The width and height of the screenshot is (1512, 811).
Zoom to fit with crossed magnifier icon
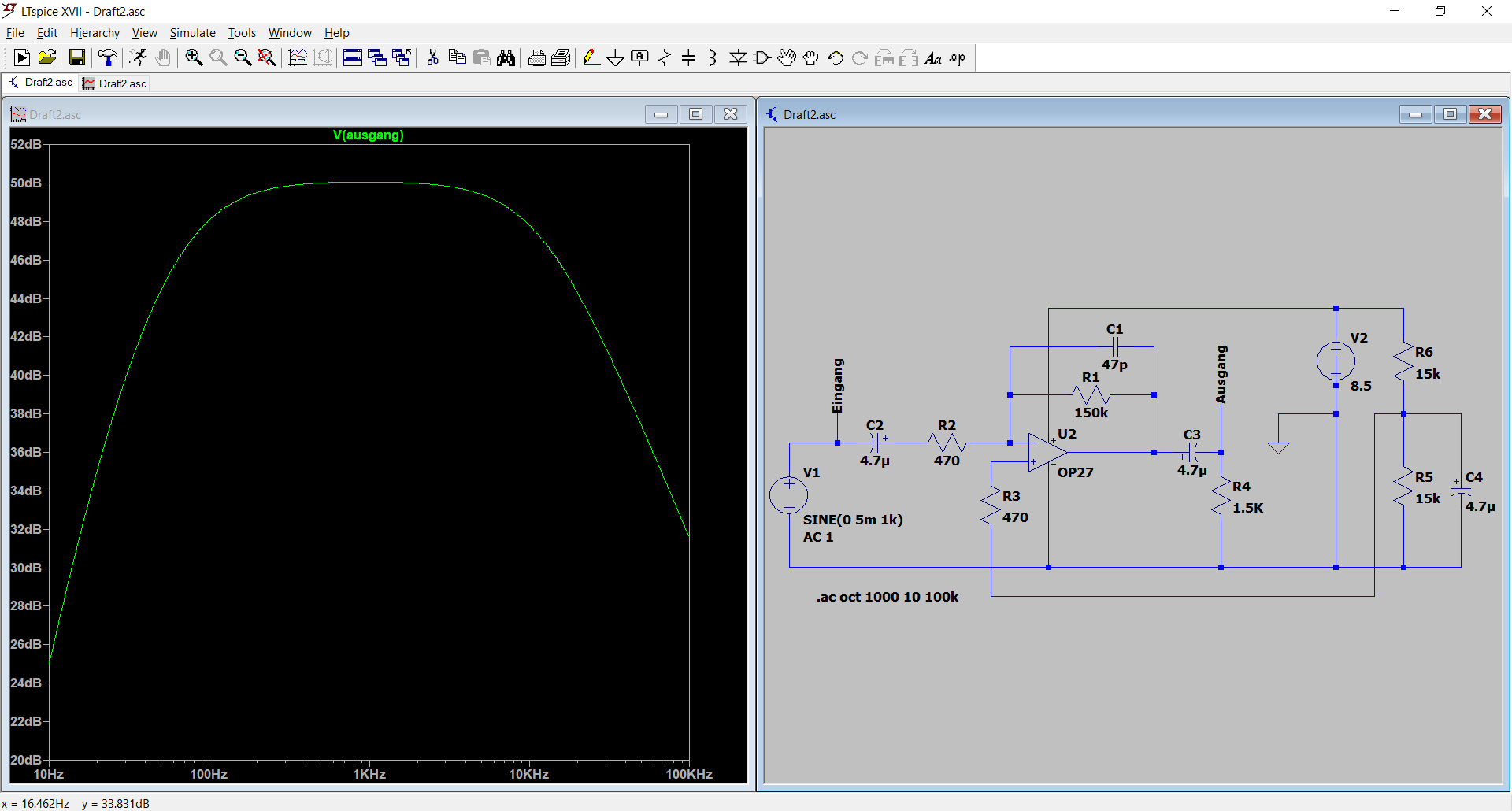click(267, 57)
